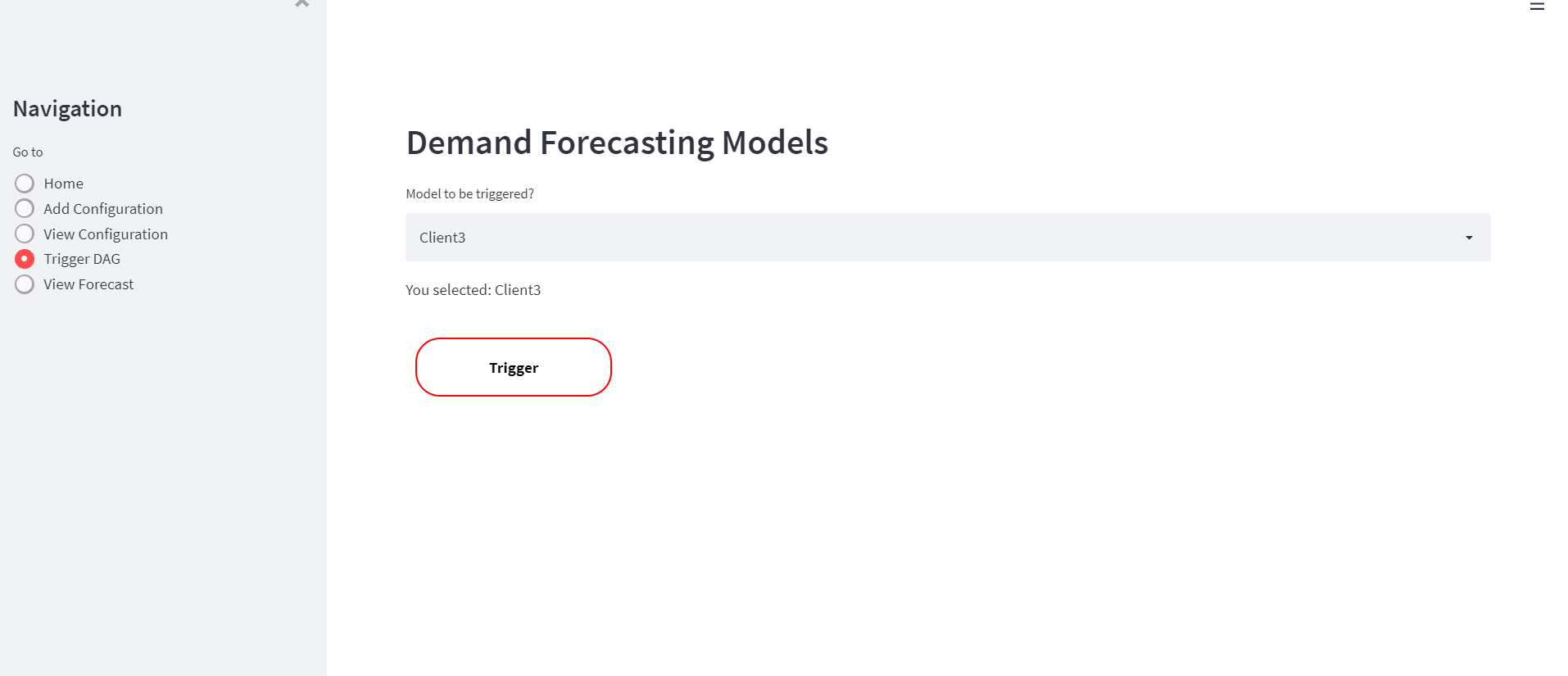Click the Demand Forecasting Models heading

[617, 142]
